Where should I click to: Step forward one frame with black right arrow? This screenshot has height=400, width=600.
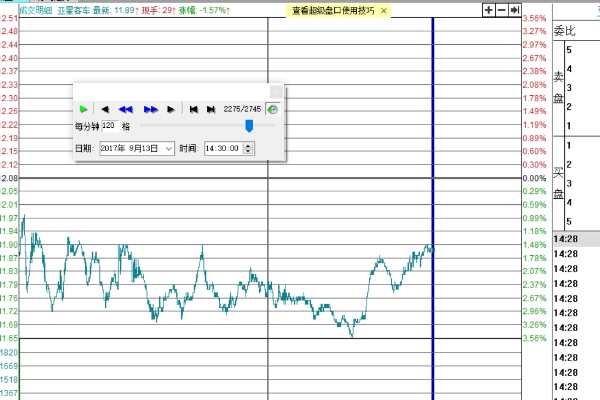pos(171,109)
